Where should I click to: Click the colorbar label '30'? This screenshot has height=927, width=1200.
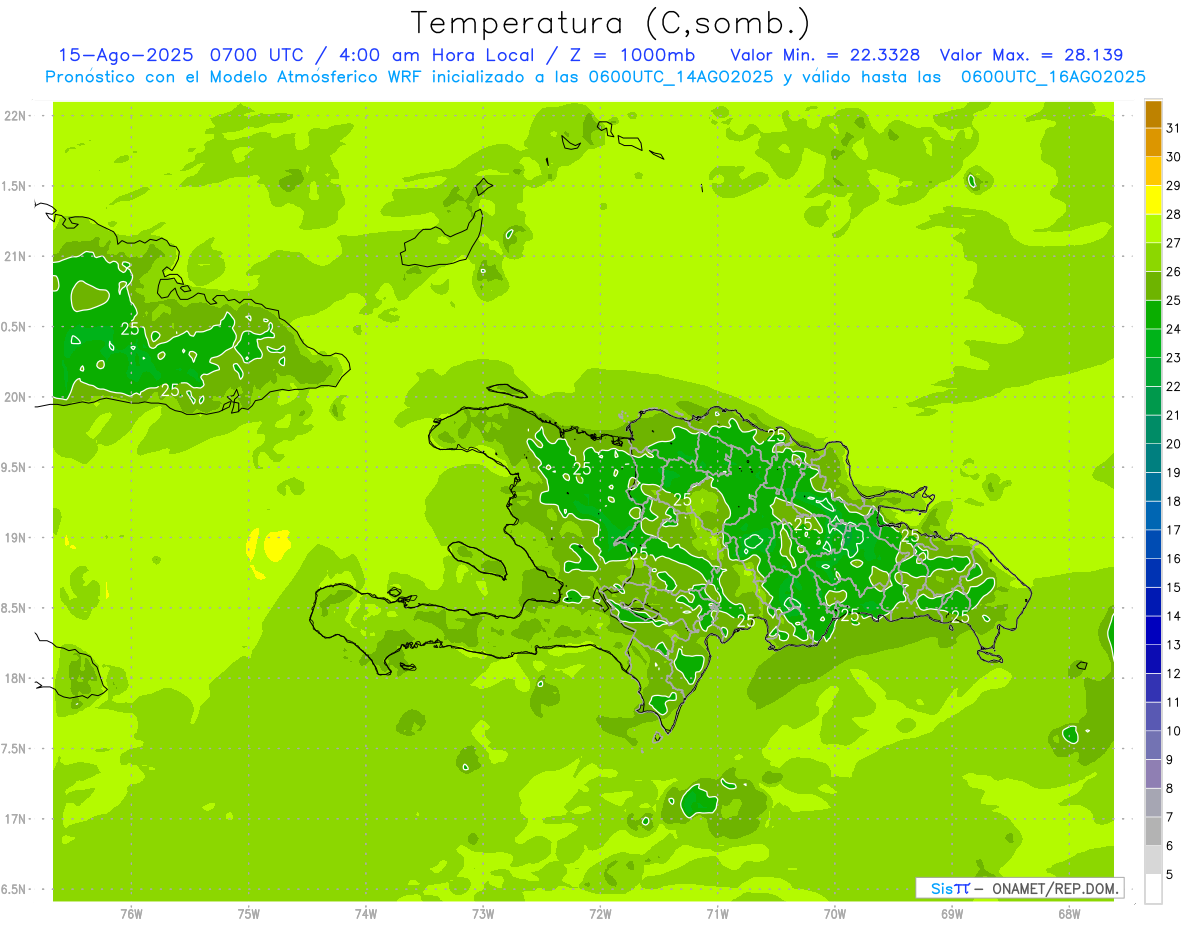coord(1174,157)
